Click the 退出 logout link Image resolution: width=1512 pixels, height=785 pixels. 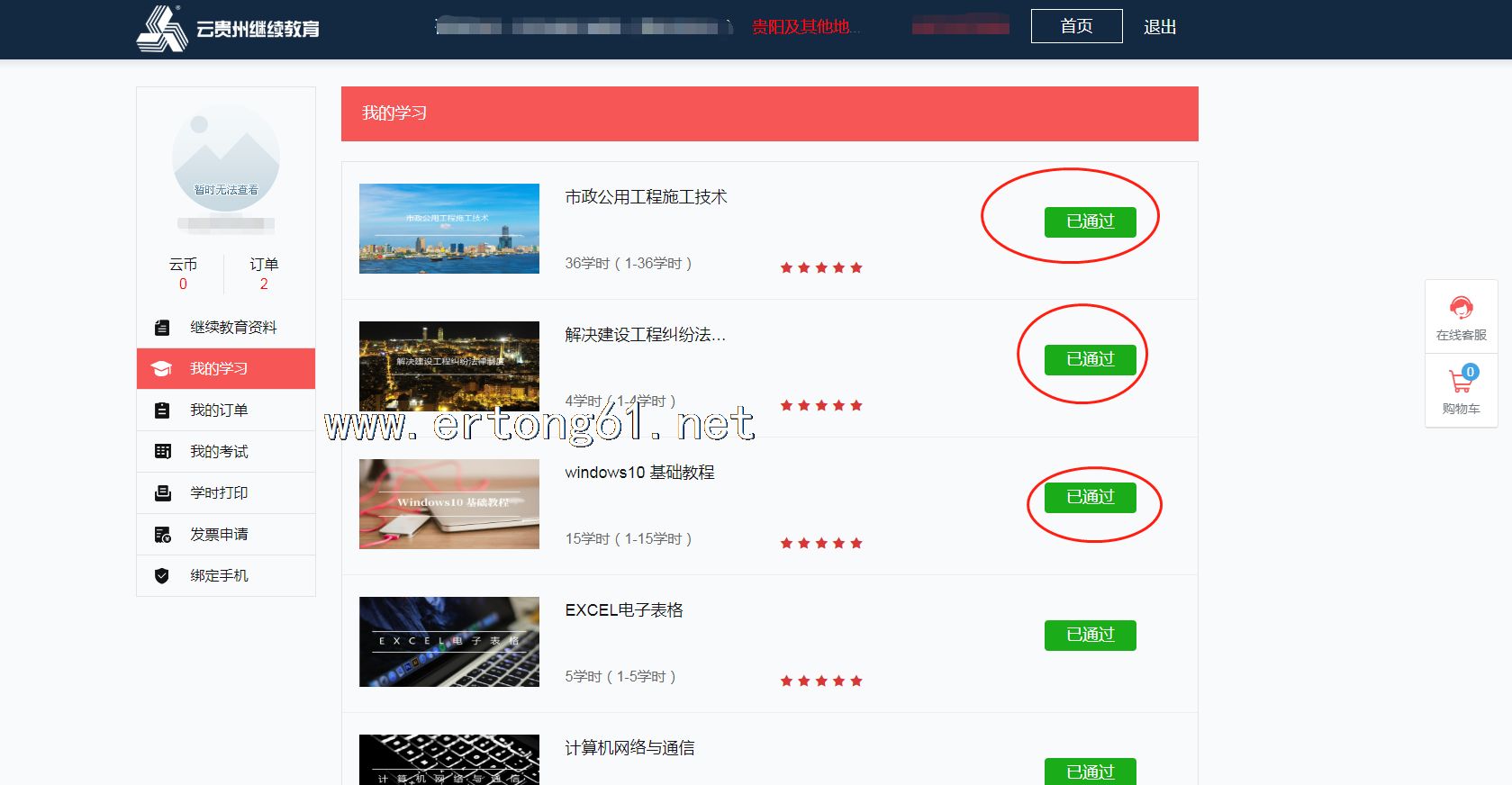pyautogui.click(x=1160, y=27)
